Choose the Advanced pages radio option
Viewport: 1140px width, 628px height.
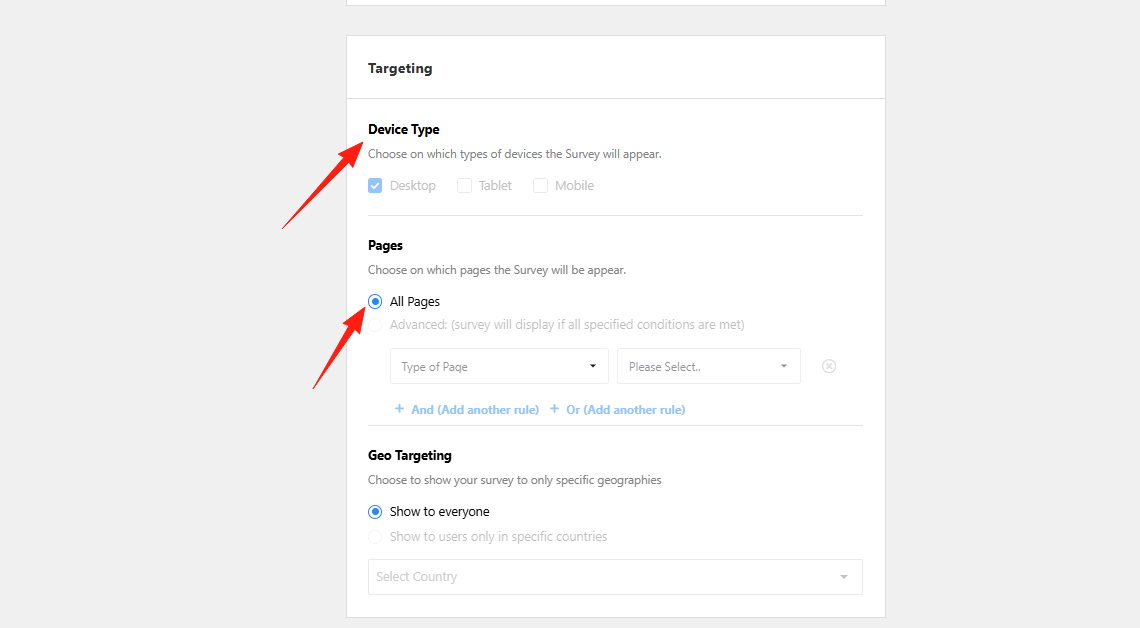[375, 325]
